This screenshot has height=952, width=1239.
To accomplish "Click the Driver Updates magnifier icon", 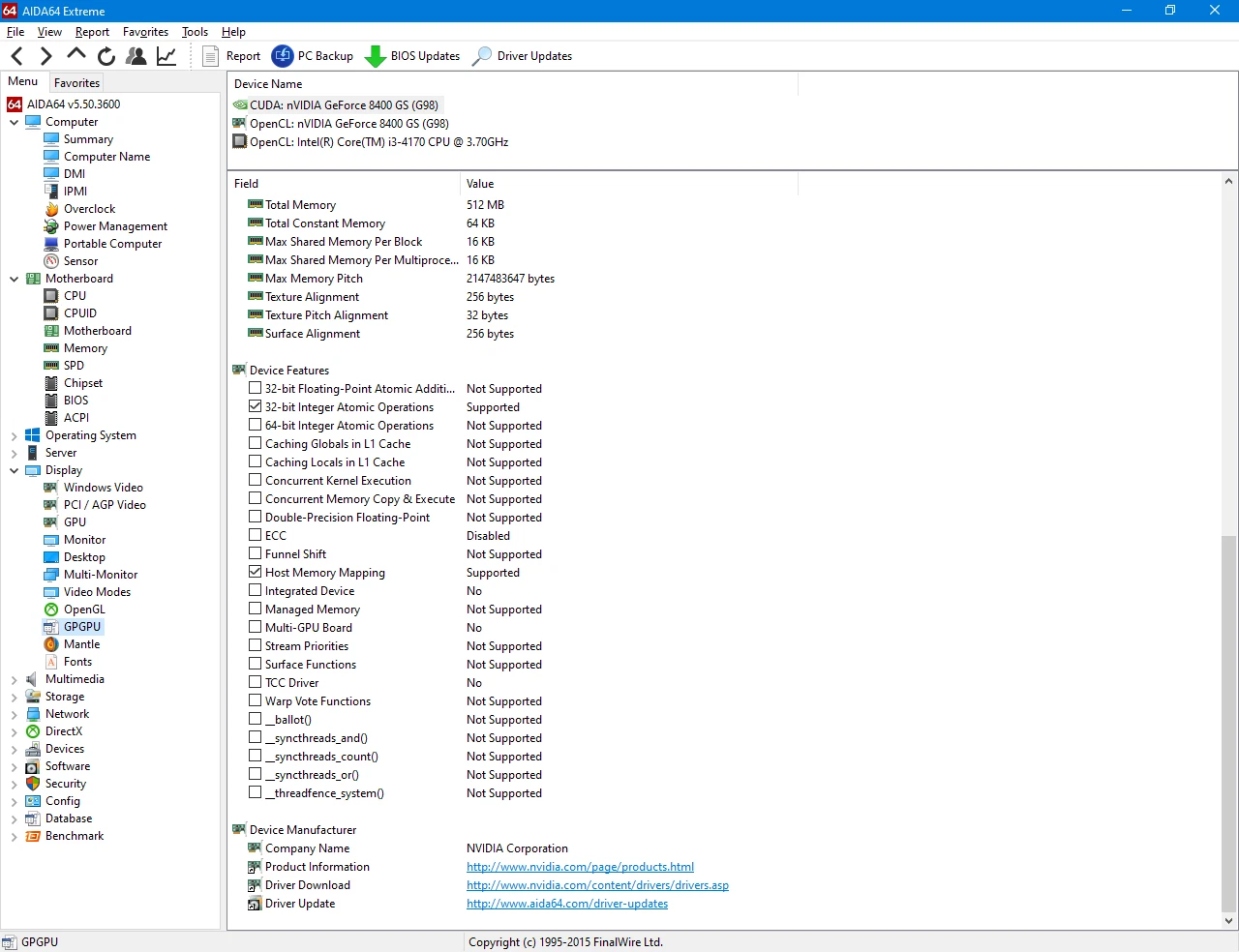I will tap(481, 56).
